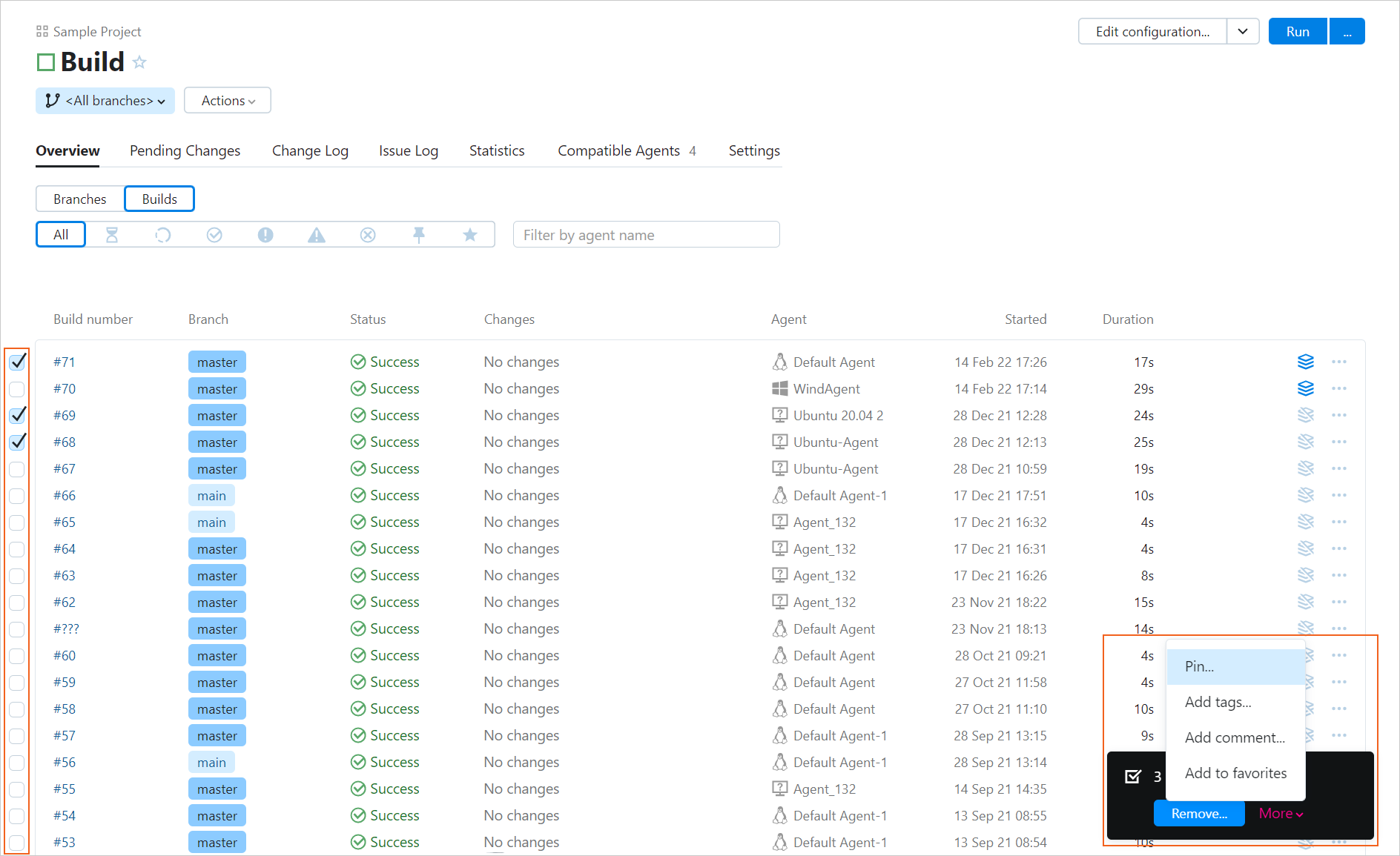Viewport: 1400px width, 856px height.
Task: Star the Build configuration next to its title
Action: (x=139, y=62)
